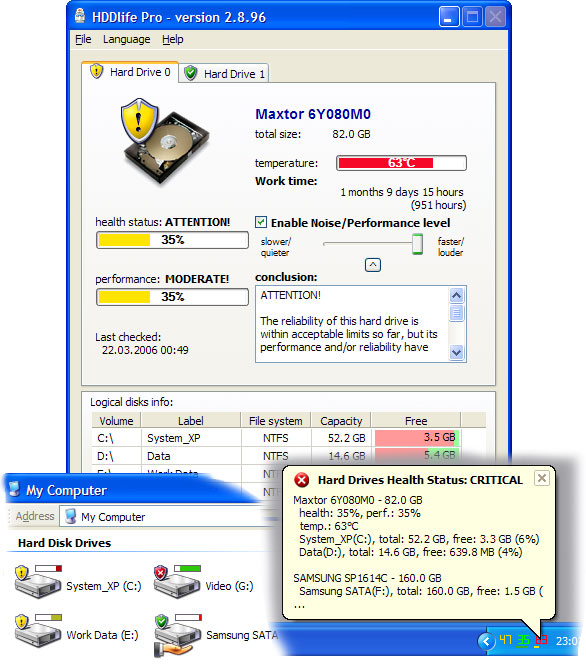This screenshot has height=664, width=586.
Task: Collapse noise level panel with chevron button
Action: point(373,265)
